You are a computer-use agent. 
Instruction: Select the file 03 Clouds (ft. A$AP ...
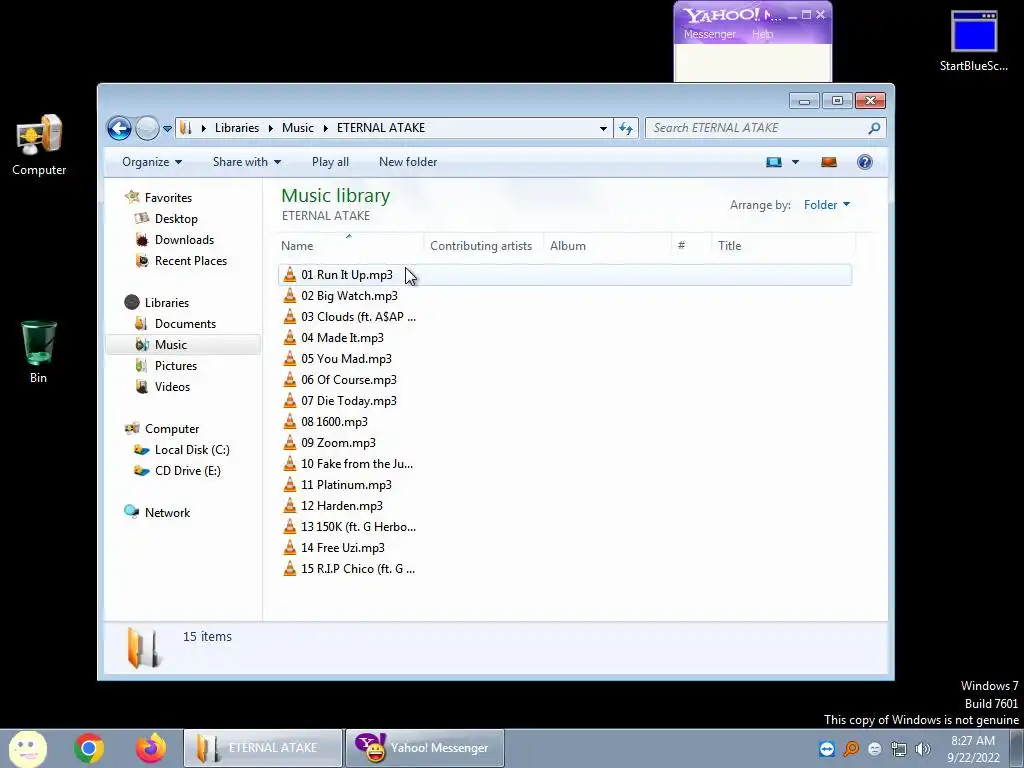tap(358, 317)
